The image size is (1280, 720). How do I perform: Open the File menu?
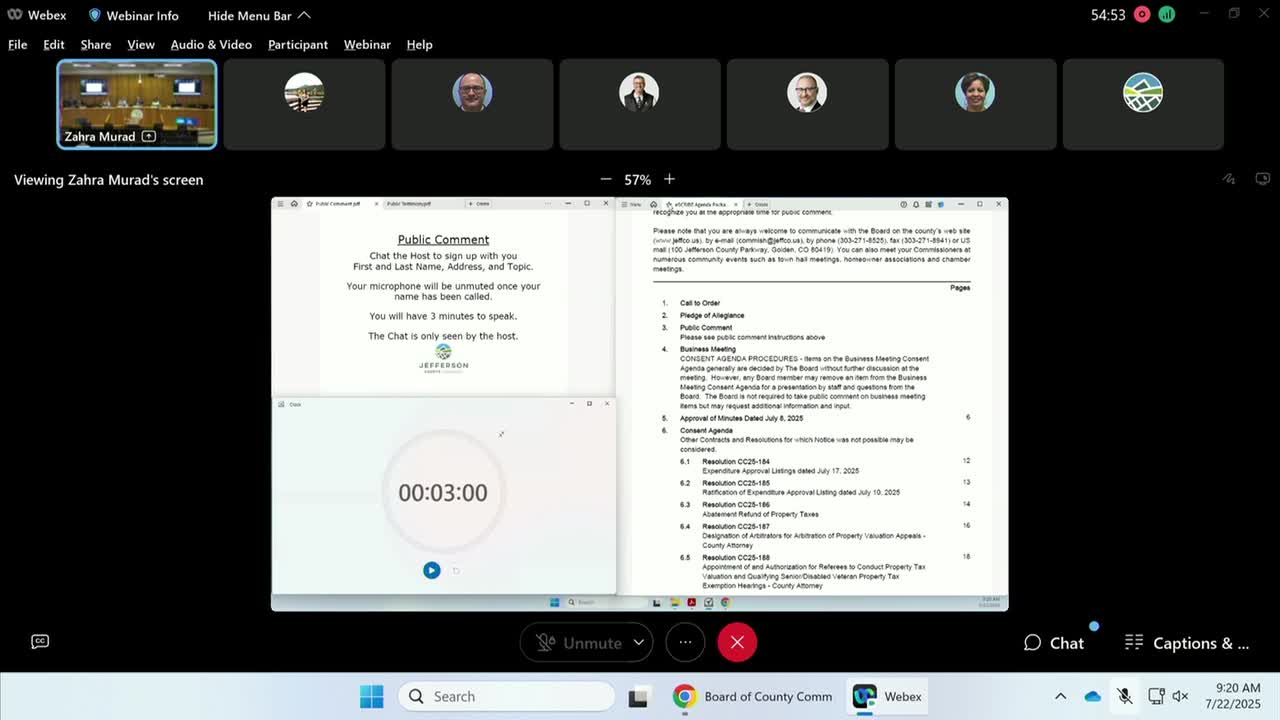pyautogui.click(x=18, y=44)
